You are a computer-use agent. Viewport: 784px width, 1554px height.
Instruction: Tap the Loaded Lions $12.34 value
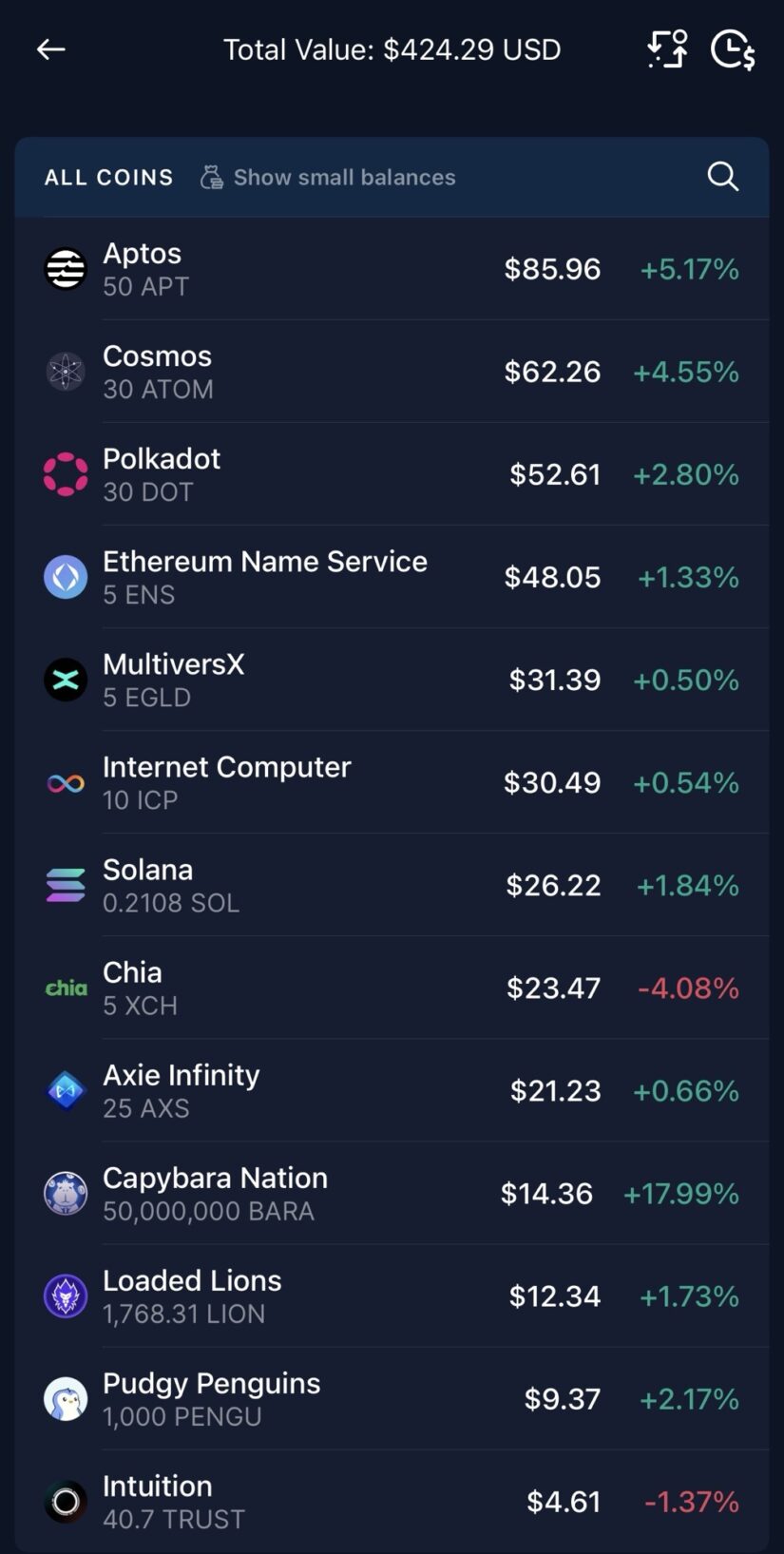(555, 1295)
